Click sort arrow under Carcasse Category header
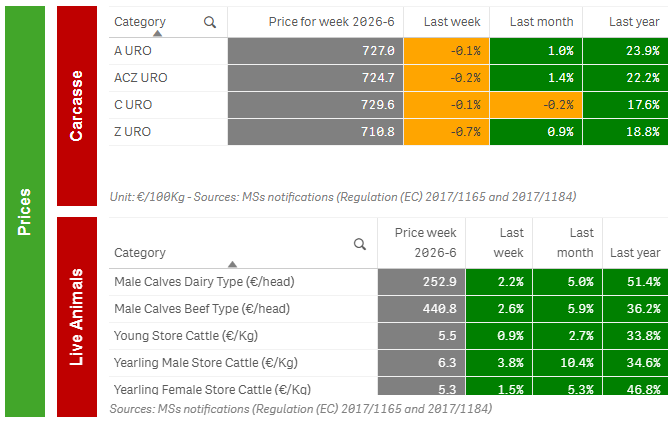The height and width of the screenshot is (422, 671). [156, 33]
